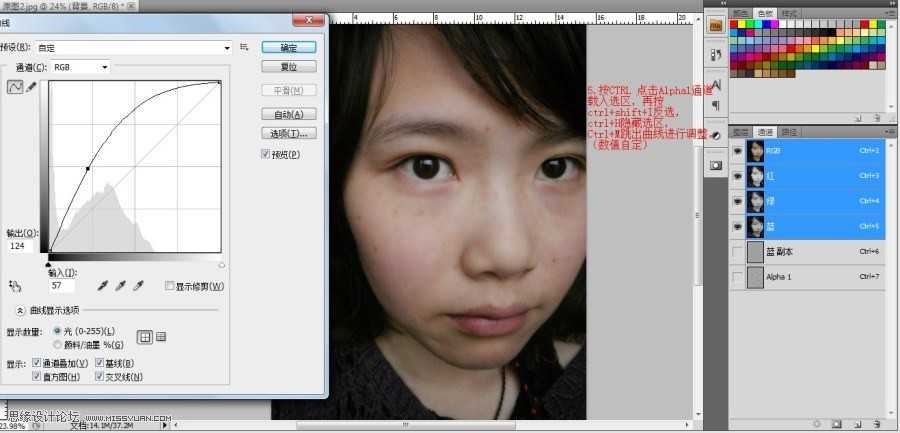Pick the white point eyedropper
The height and width of the screenshot is (433, 900).
pos(138,285)
